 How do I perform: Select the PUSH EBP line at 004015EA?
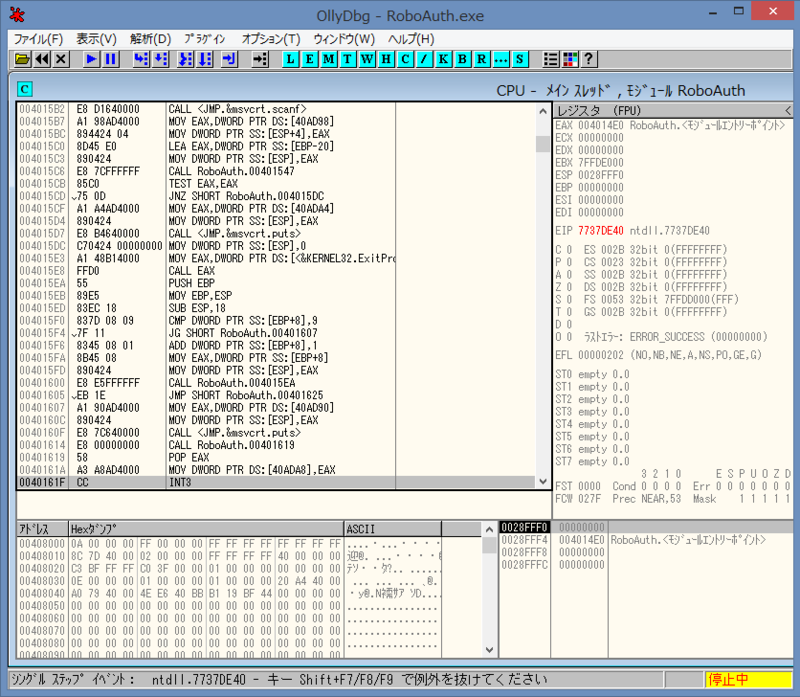coord(276,283)
